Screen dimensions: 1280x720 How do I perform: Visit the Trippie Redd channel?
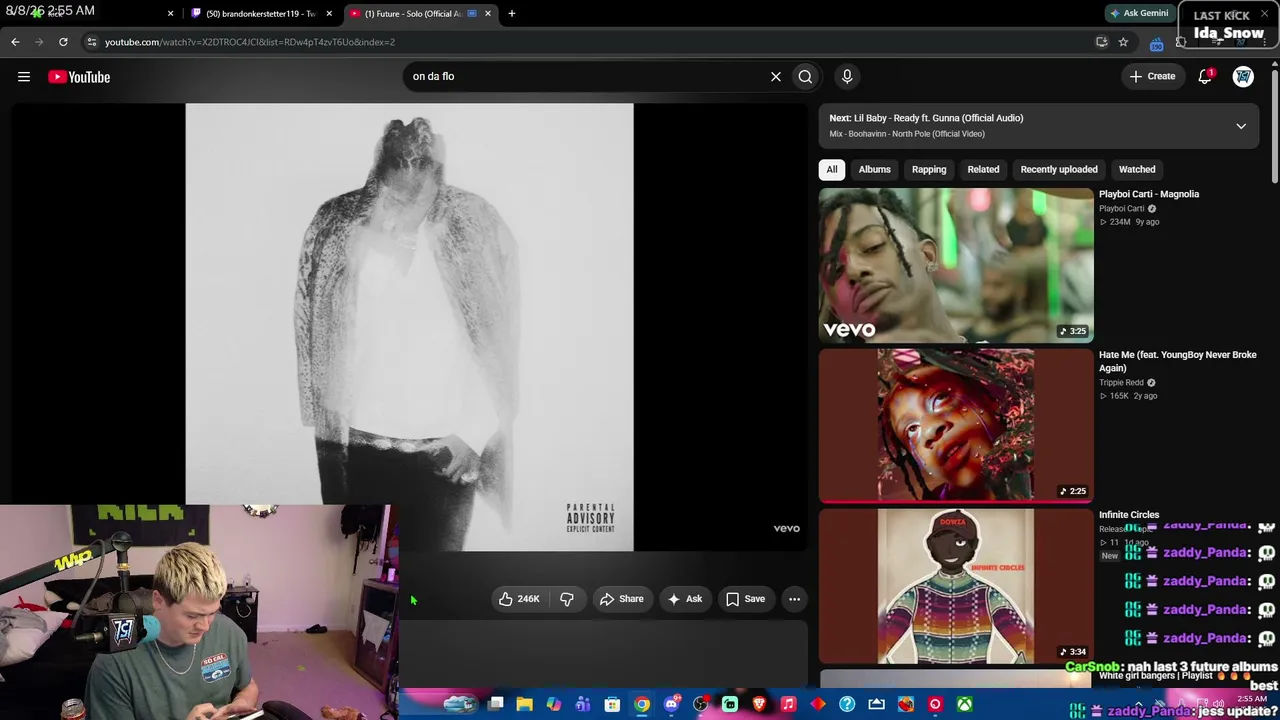[1121, 382]
